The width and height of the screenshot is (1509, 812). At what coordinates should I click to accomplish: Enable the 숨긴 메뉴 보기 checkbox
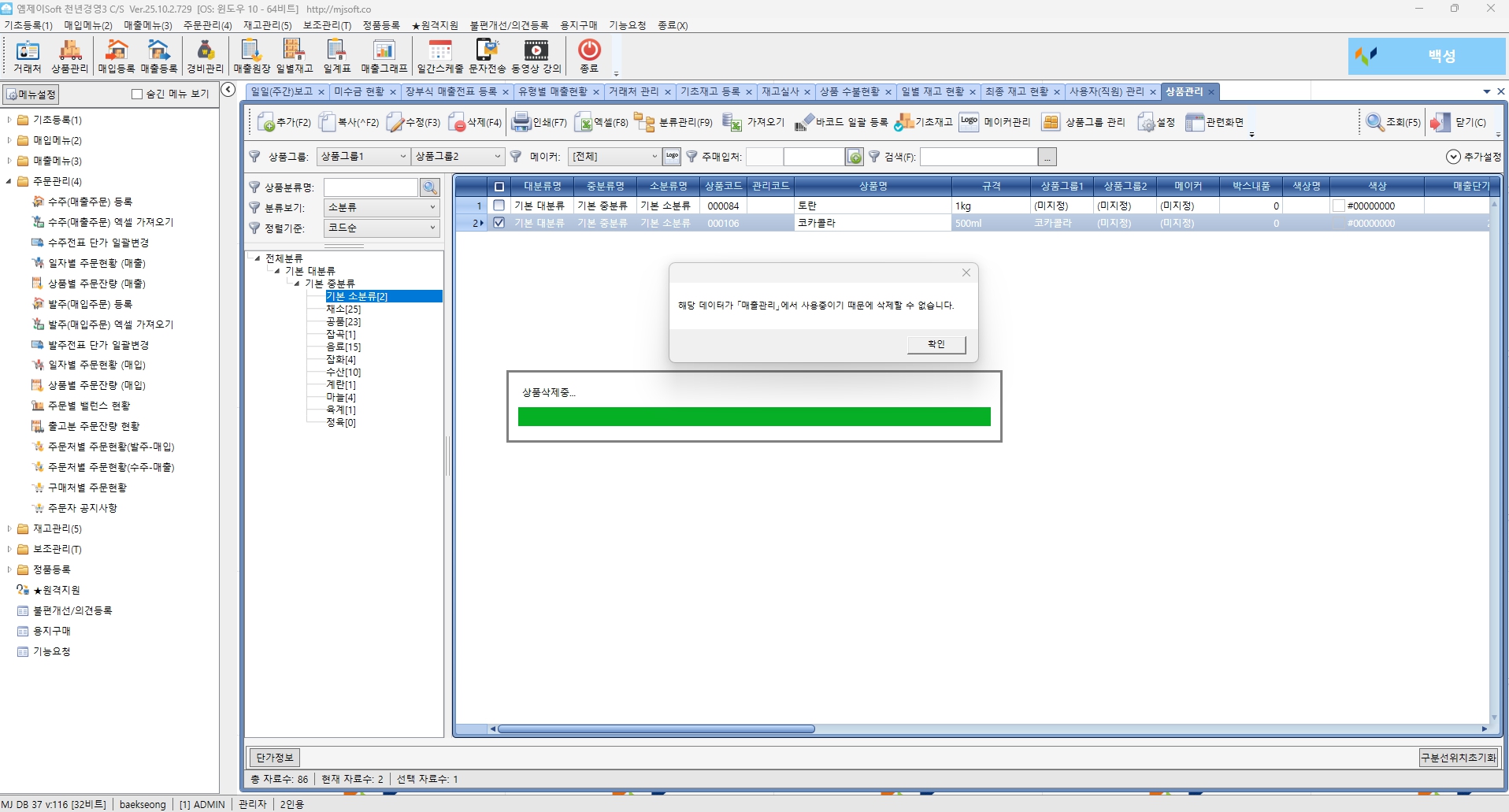click(x=137, y=95)
